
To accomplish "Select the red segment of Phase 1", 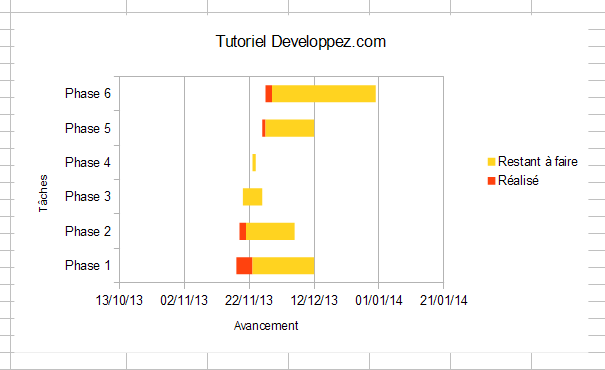I will [244, 265].
